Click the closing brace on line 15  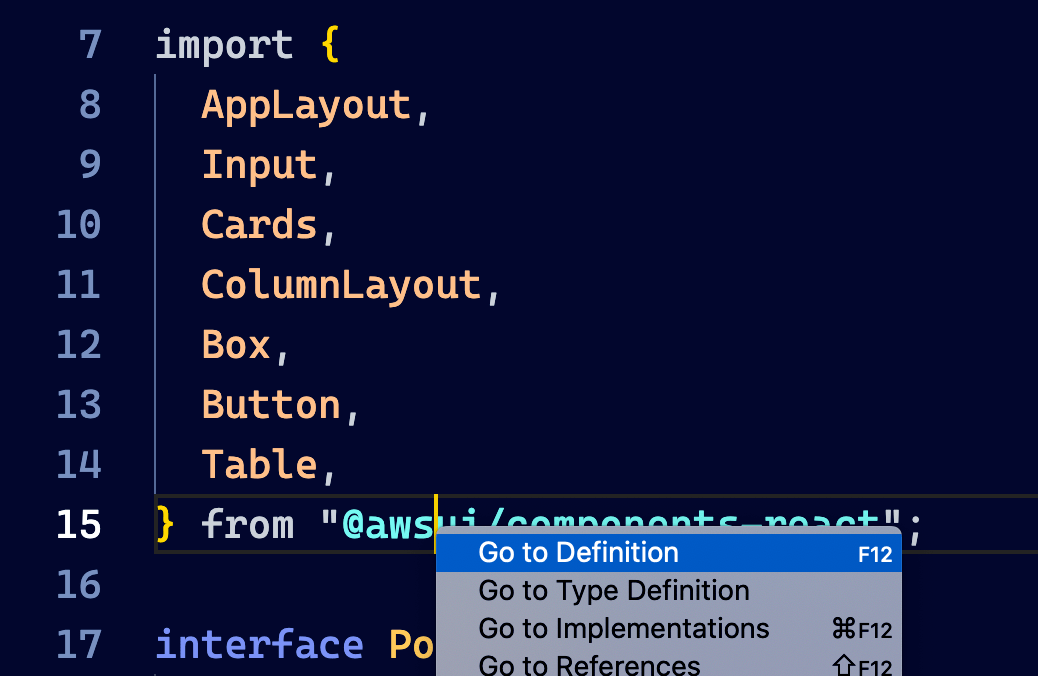162,524
